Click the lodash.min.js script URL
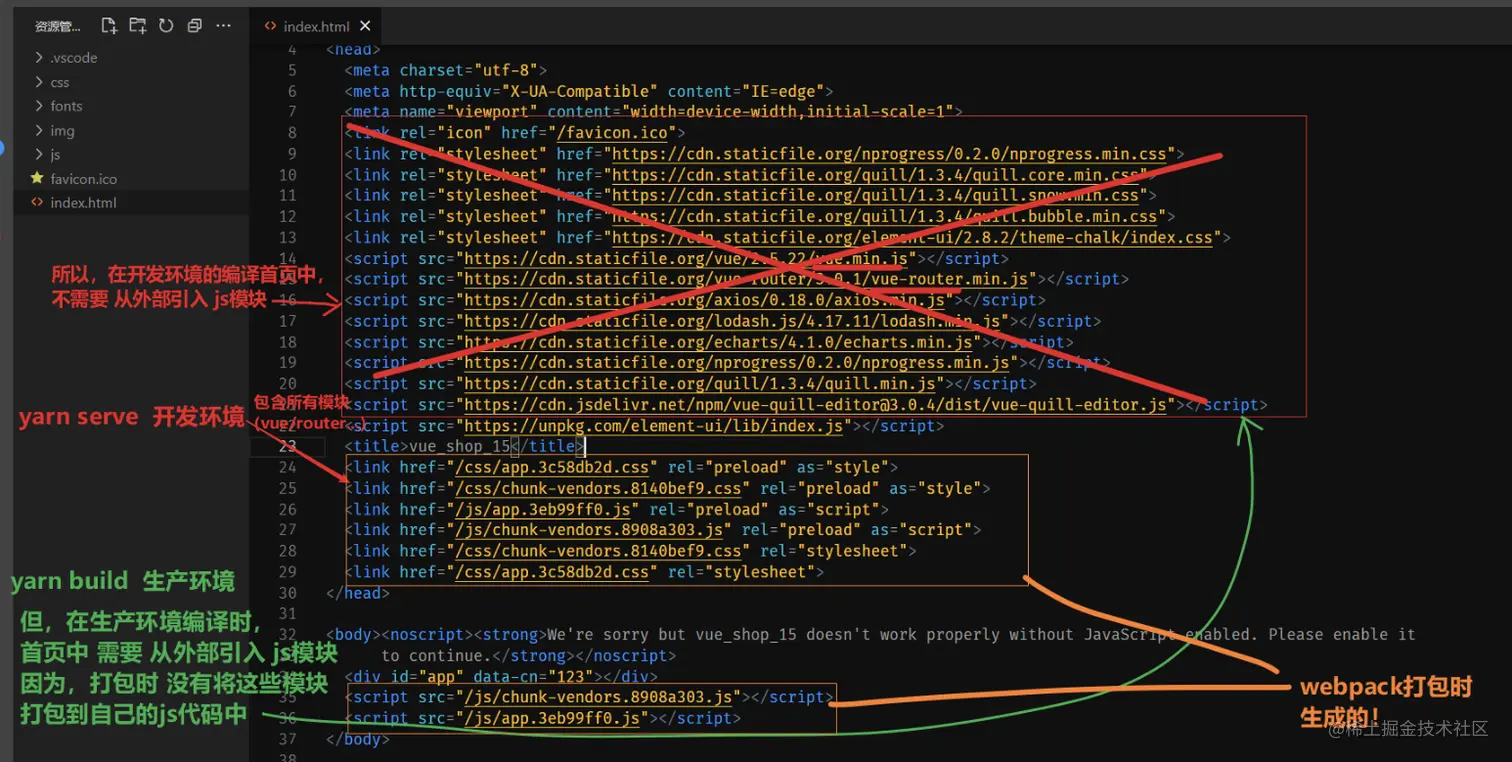The image size is (1512, 762). click(x=733, y=321)
